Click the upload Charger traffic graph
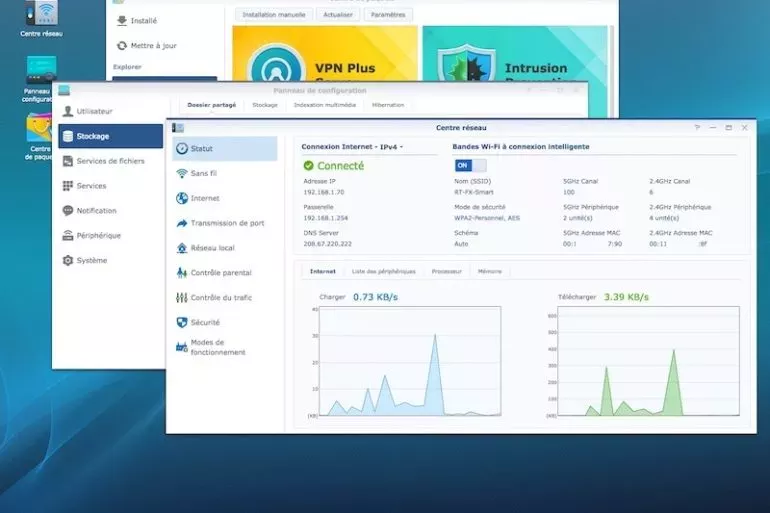770x513 pixels. (410, 361)
